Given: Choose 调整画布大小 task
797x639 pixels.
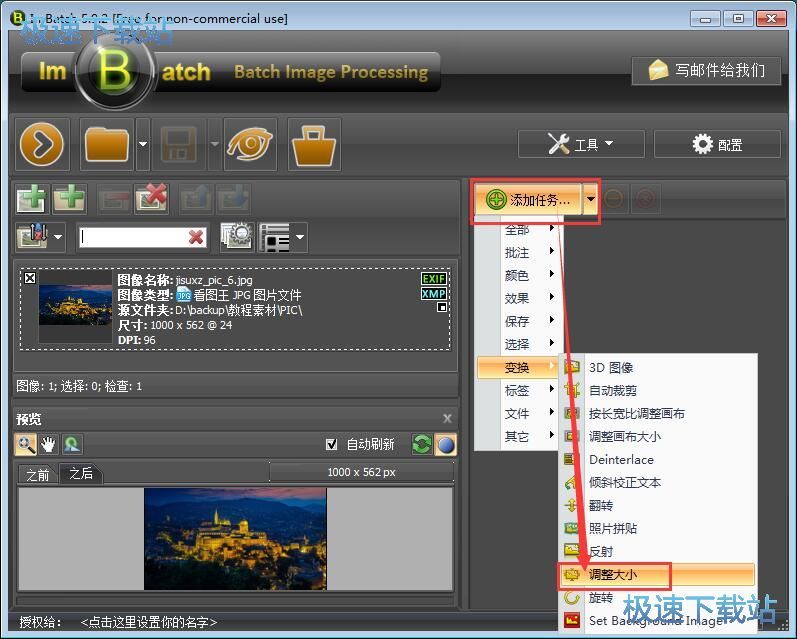Looking at the screenshot, I should click(x=658, y=436).
